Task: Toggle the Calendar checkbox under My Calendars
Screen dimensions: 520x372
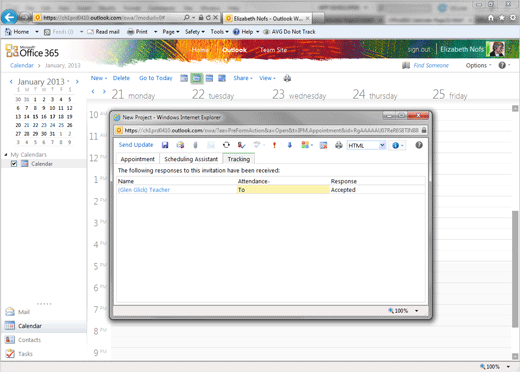Action: pos(14,164)
